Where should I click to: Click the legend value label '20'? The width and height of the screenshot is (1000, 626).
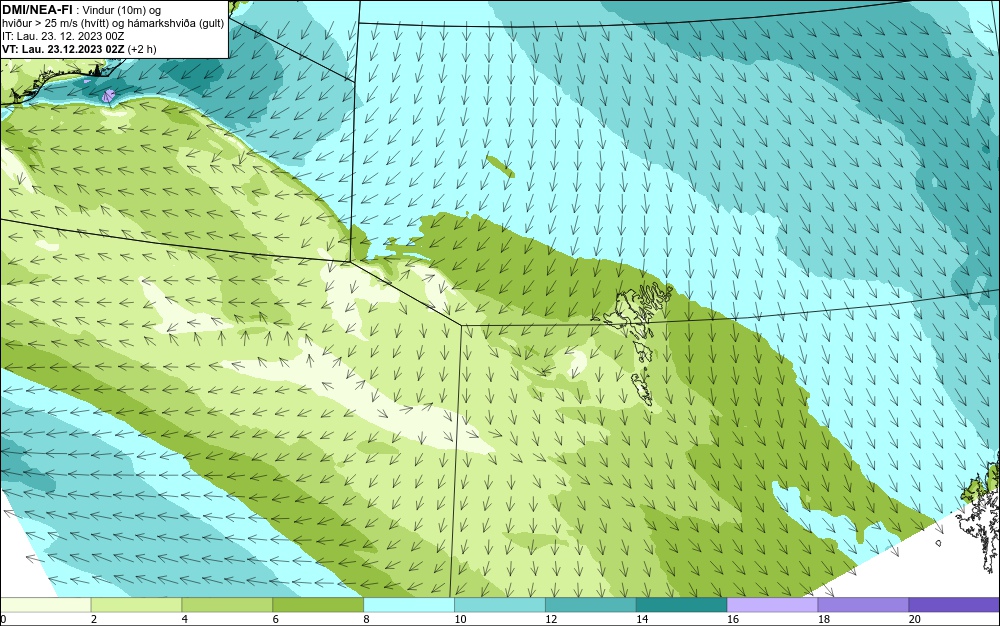click(915, 619)
